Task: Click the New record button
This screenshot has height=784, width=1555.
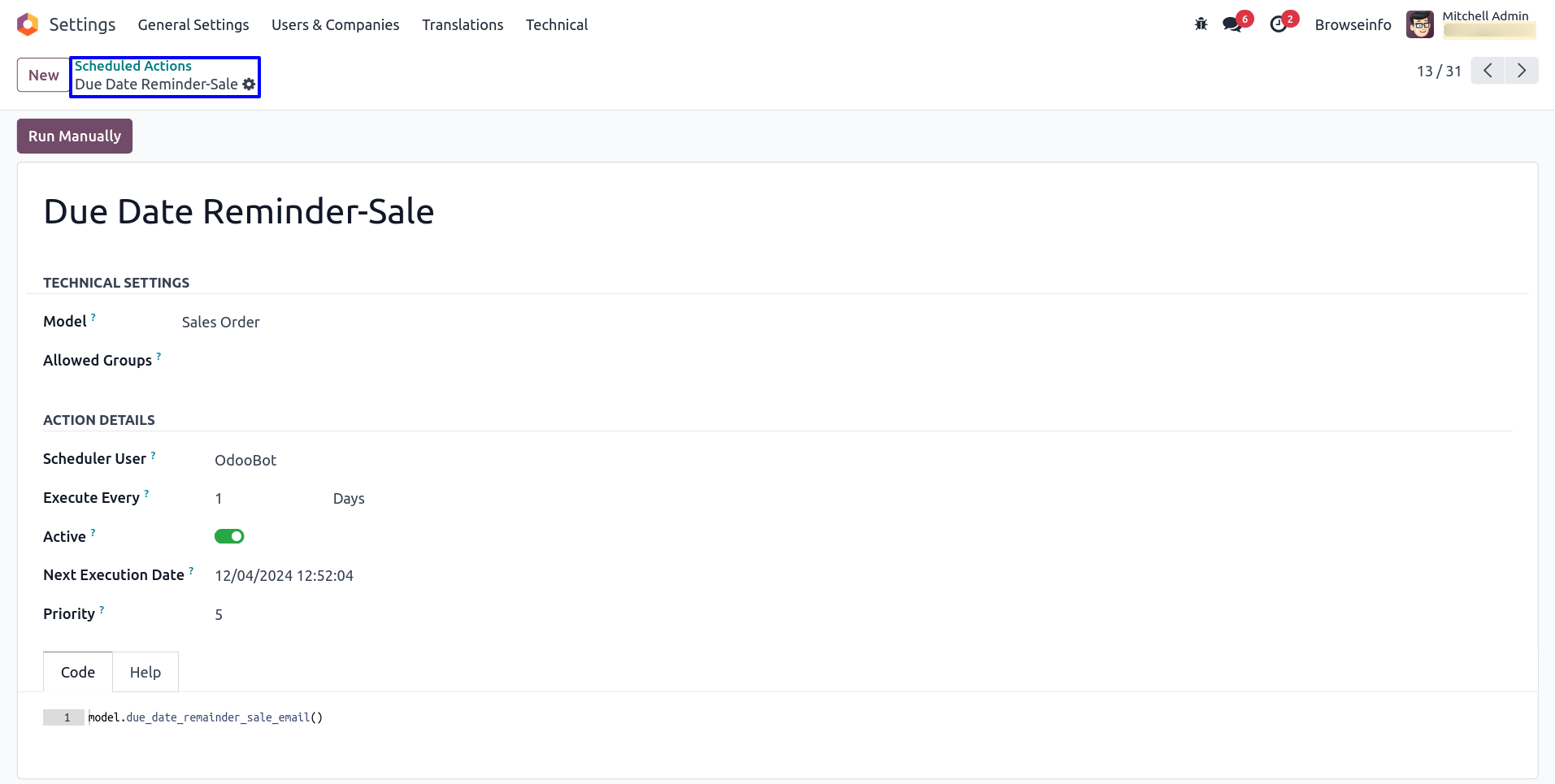Action: (44, 75)
